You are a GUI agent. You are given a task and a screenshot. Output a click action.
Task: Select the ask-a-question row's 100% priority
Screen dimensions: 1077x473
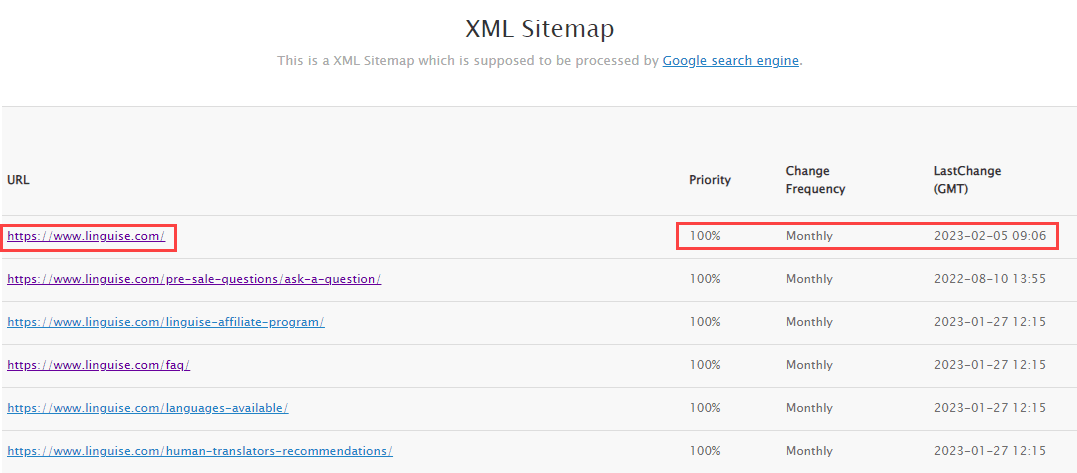click(705, 279)
